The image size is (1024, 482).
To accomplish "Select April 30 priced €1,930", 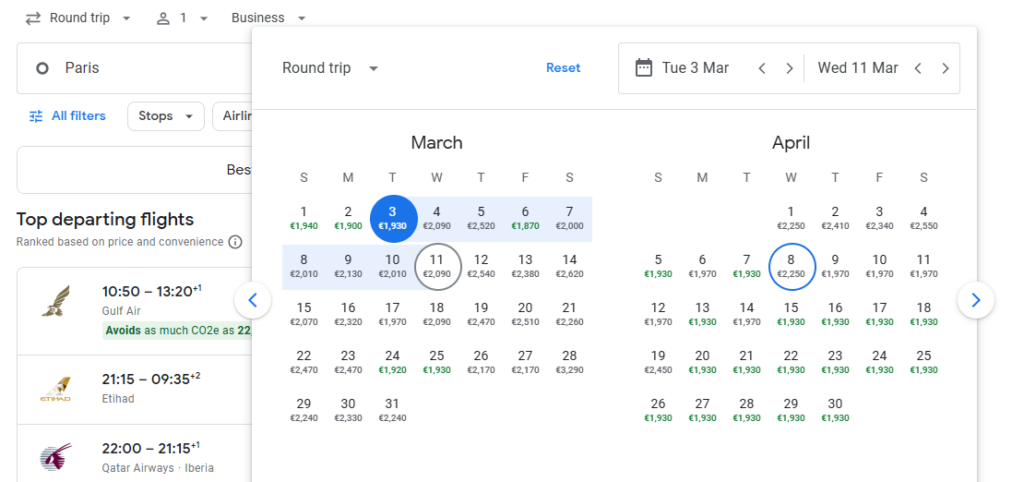I will (x=835, y=410).
